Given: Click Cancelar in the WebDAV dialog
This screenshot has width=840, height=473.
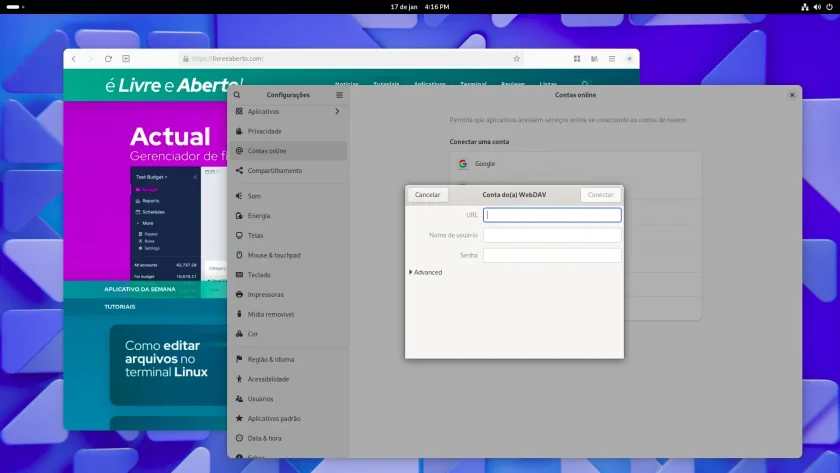Looking at the screenshot, I should pos(428,195).
